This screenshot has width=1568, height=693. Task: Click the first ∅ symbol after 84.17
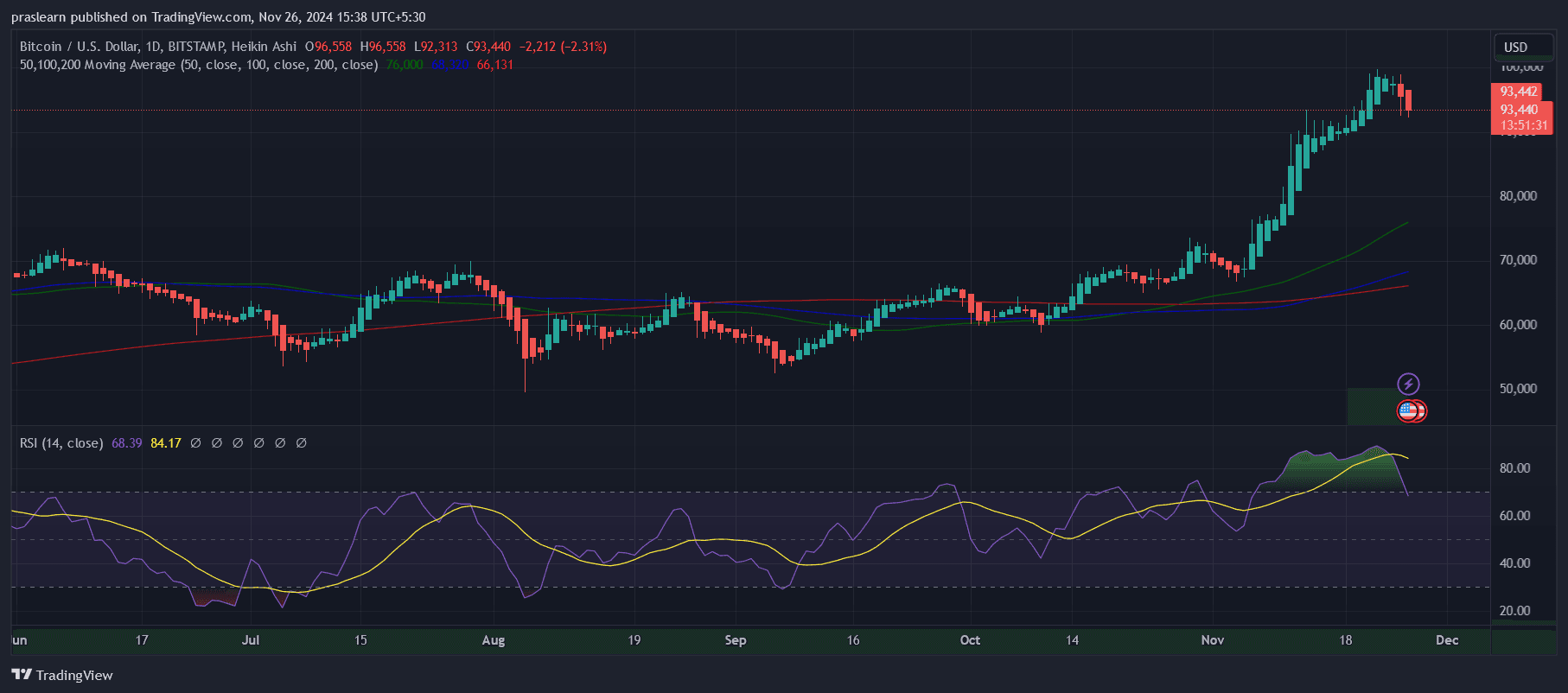(x=195, y=443)
